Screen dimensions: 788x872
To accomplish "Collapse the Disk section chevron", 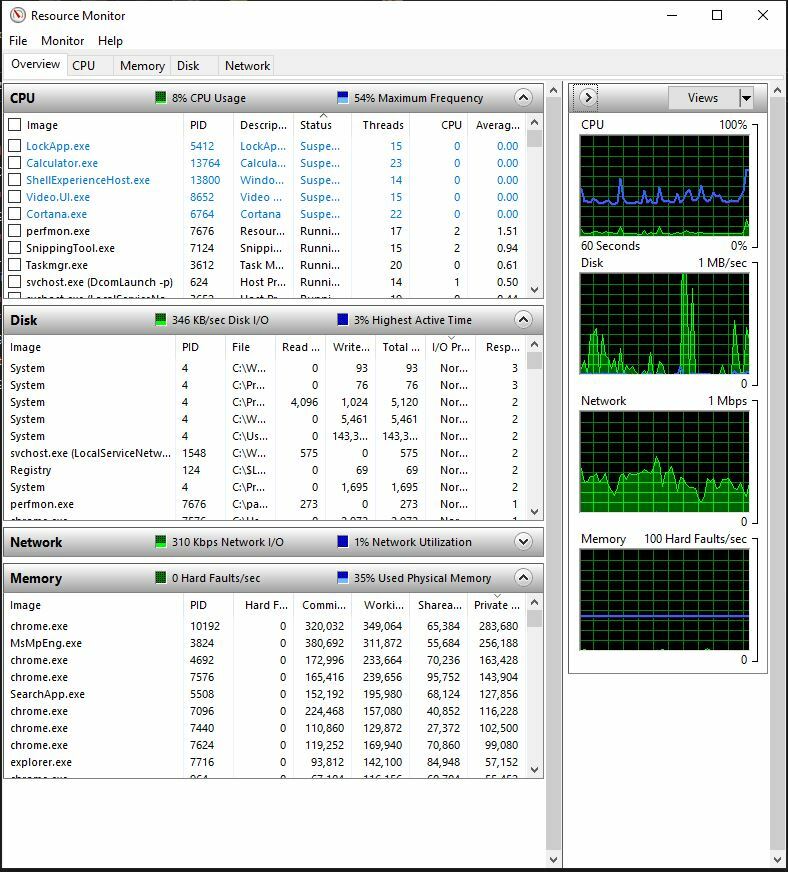I will click(523, 320).
